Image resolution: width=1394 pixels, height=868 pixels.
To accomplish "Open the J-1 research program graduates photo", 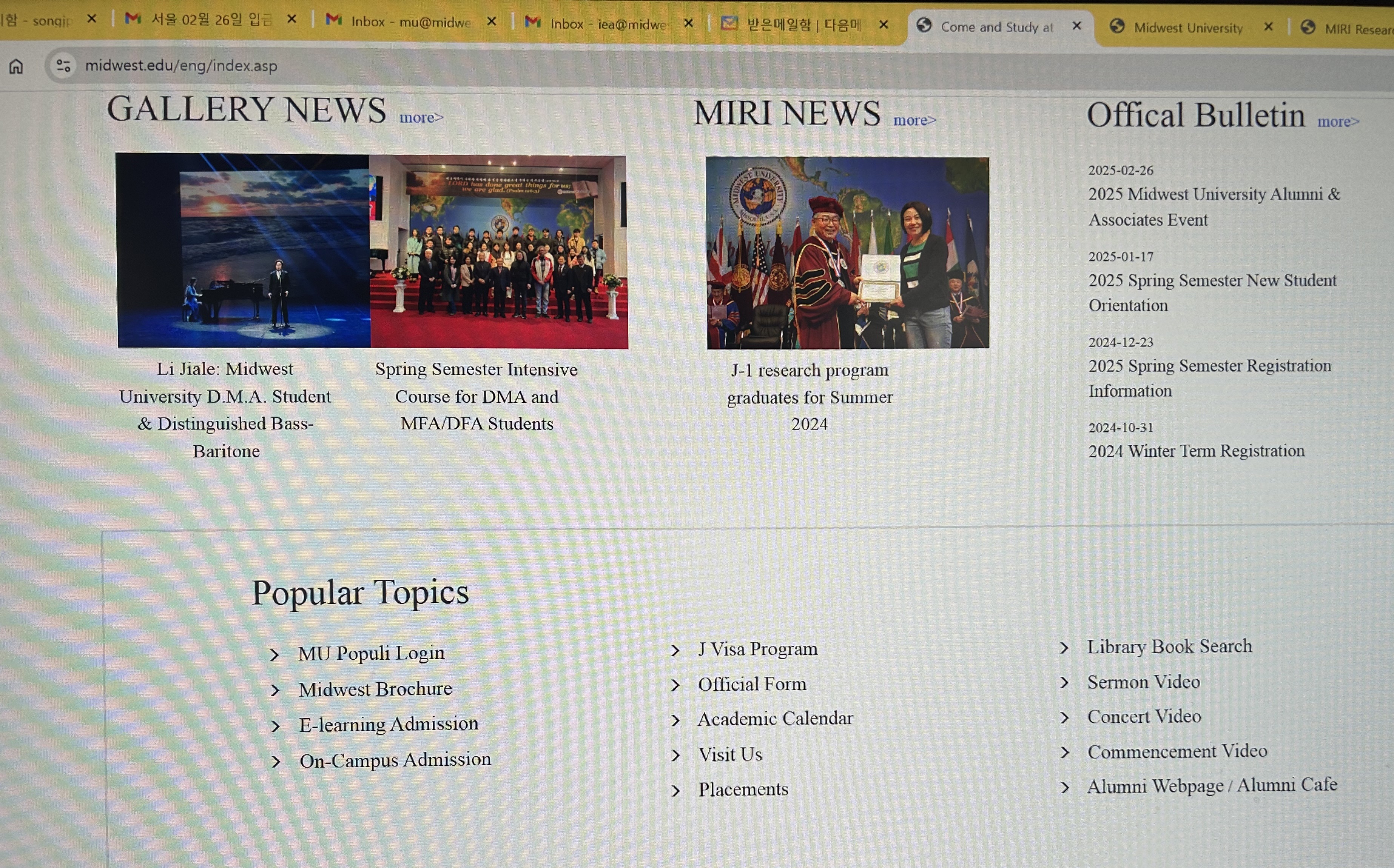I will 848,253.
